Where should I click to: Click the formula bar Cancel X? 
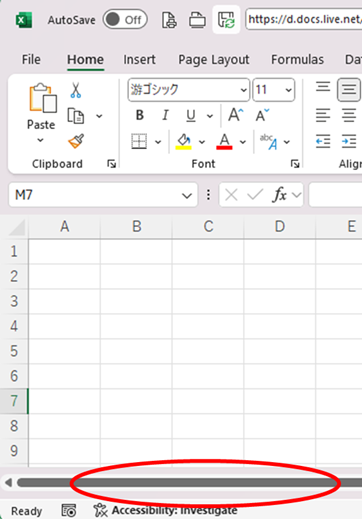coord(231,195)
